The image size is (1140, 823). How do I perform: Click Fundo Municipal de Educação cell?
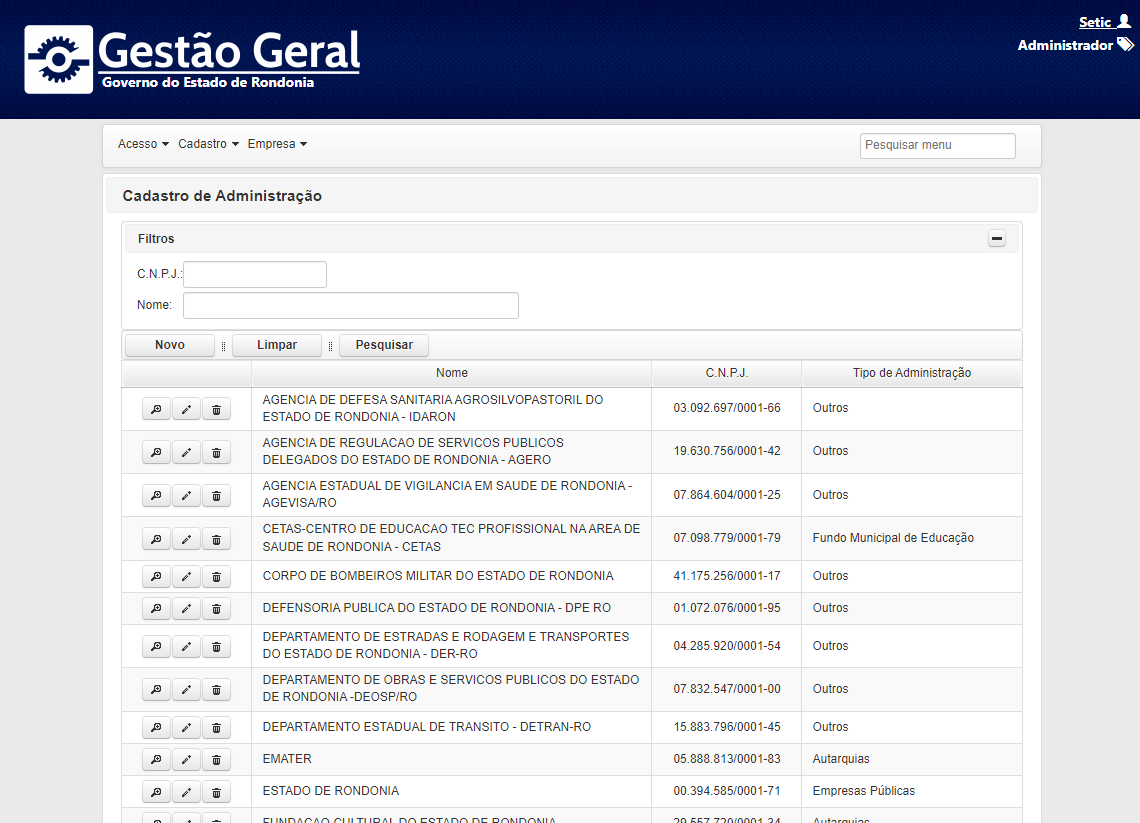[x=912, y=538]
